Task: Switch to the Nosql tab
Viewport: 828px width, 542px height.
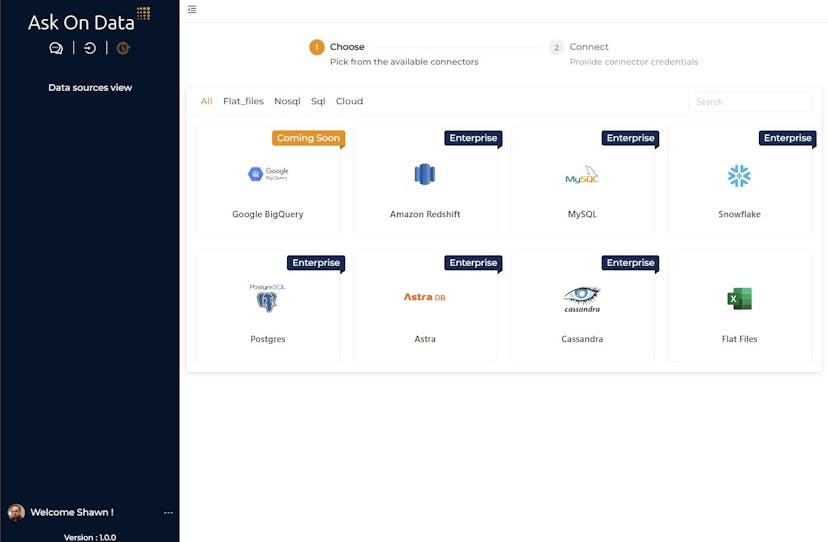Action: click(287, 101)
